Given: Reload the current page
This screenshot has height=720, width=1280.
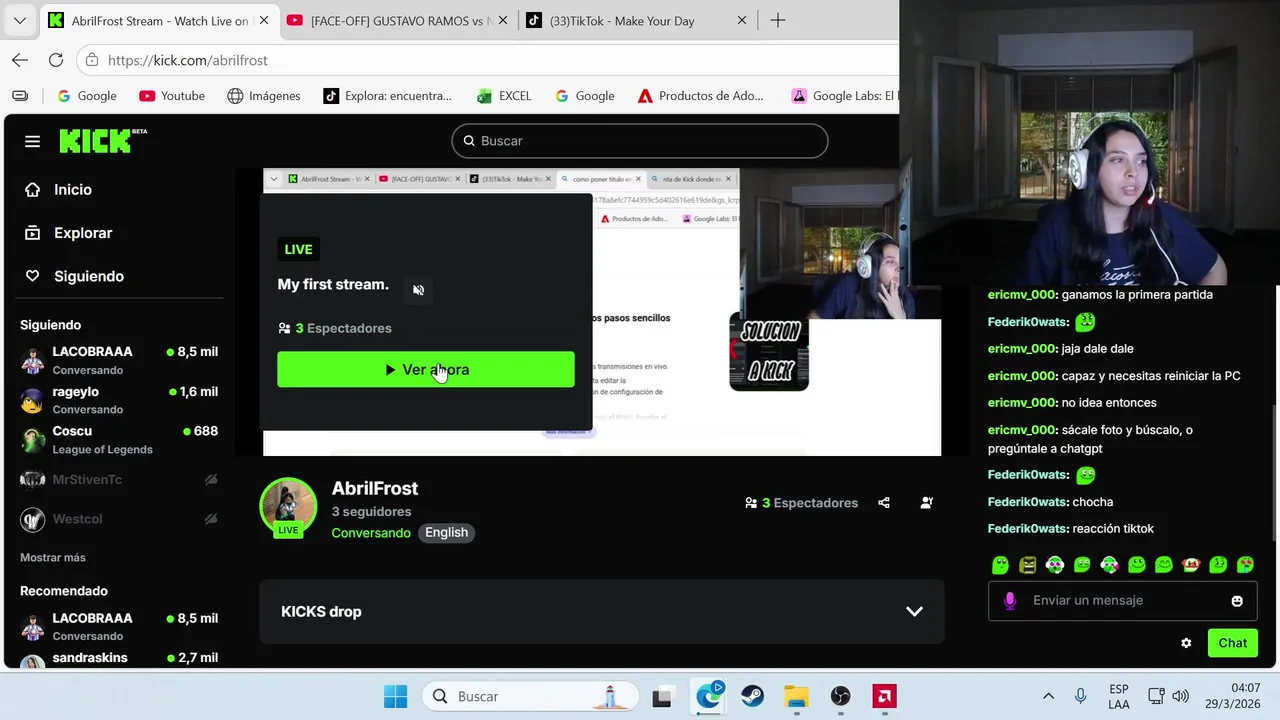Looking at the screenshot, I should pos(56,60).
